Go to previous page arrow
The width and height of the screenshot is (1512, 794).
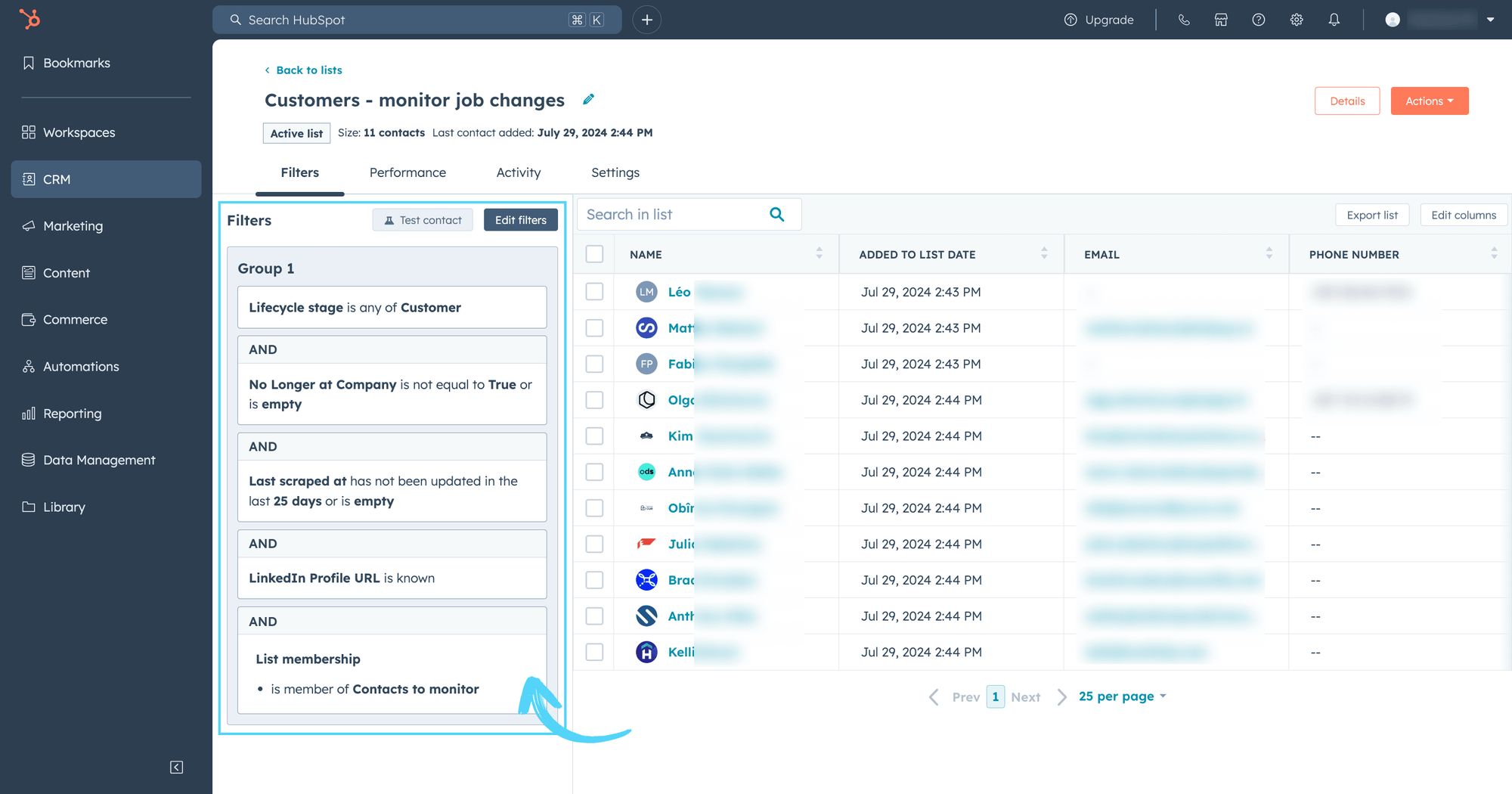point(934,696)
